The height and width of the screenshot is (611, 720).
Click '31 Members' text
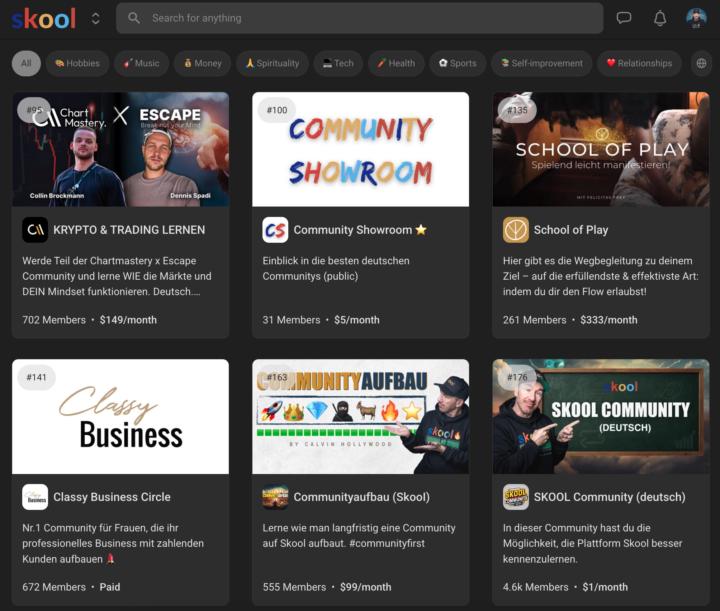291,320
